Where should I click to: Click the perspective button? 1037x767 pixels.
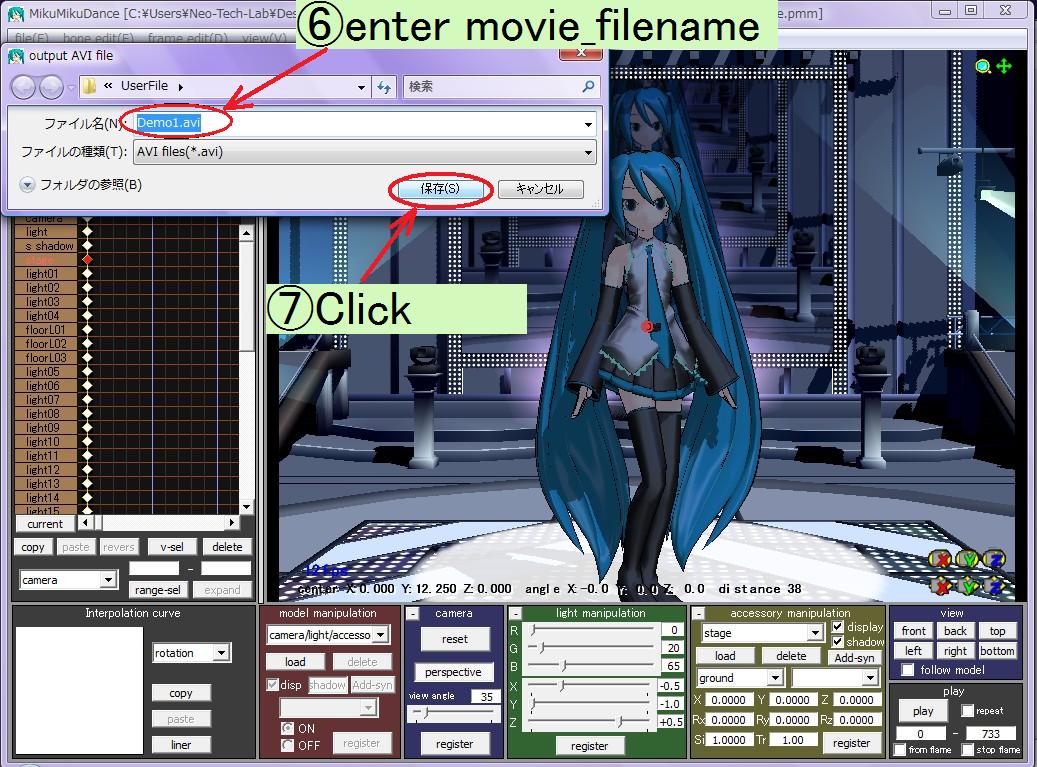(x=453, y=672)
